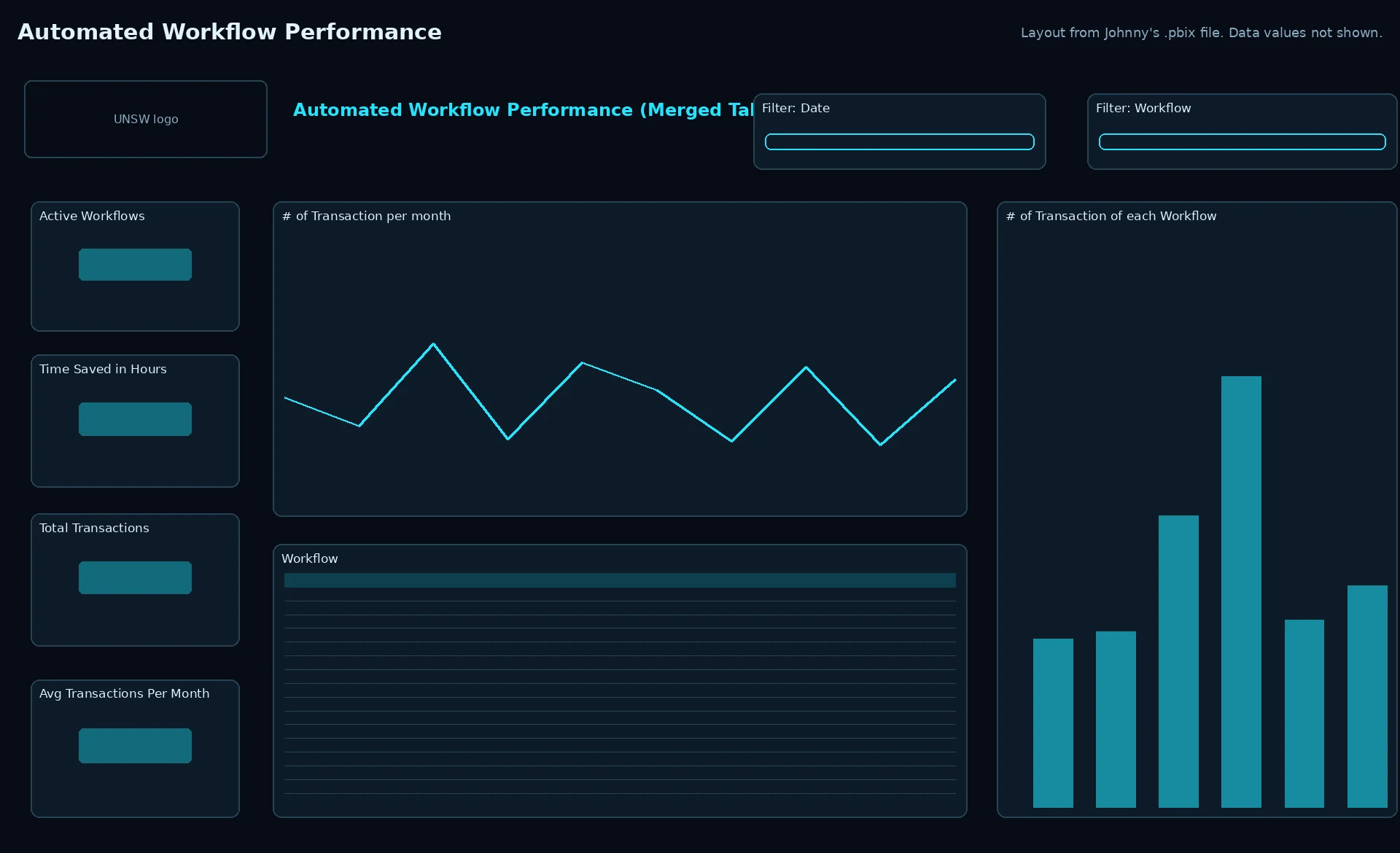Select the Time Saved in Hours card value
1400x853 pixels.
coord(135,419)
